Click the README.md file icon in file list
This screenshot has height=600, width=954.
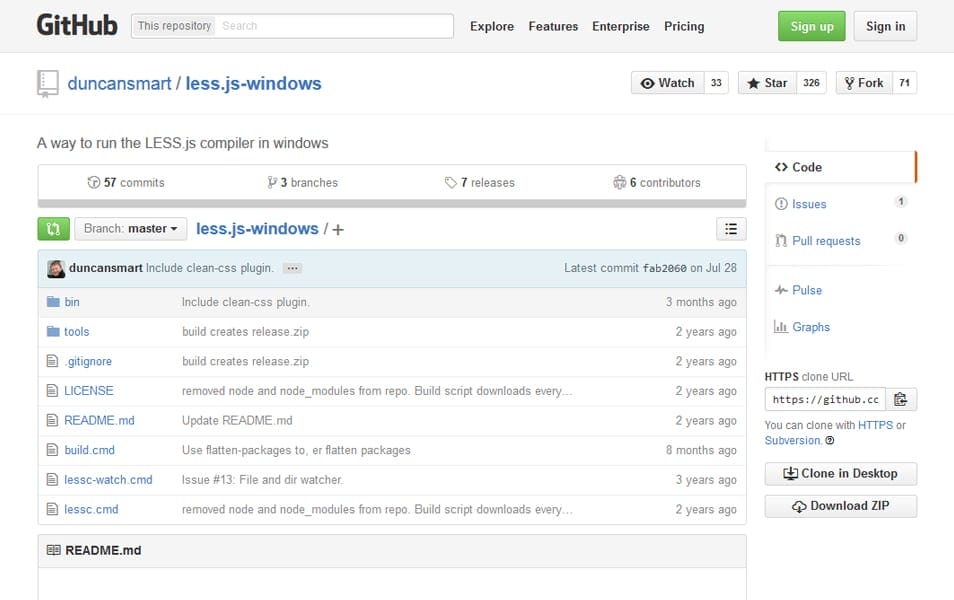[53, 420]
